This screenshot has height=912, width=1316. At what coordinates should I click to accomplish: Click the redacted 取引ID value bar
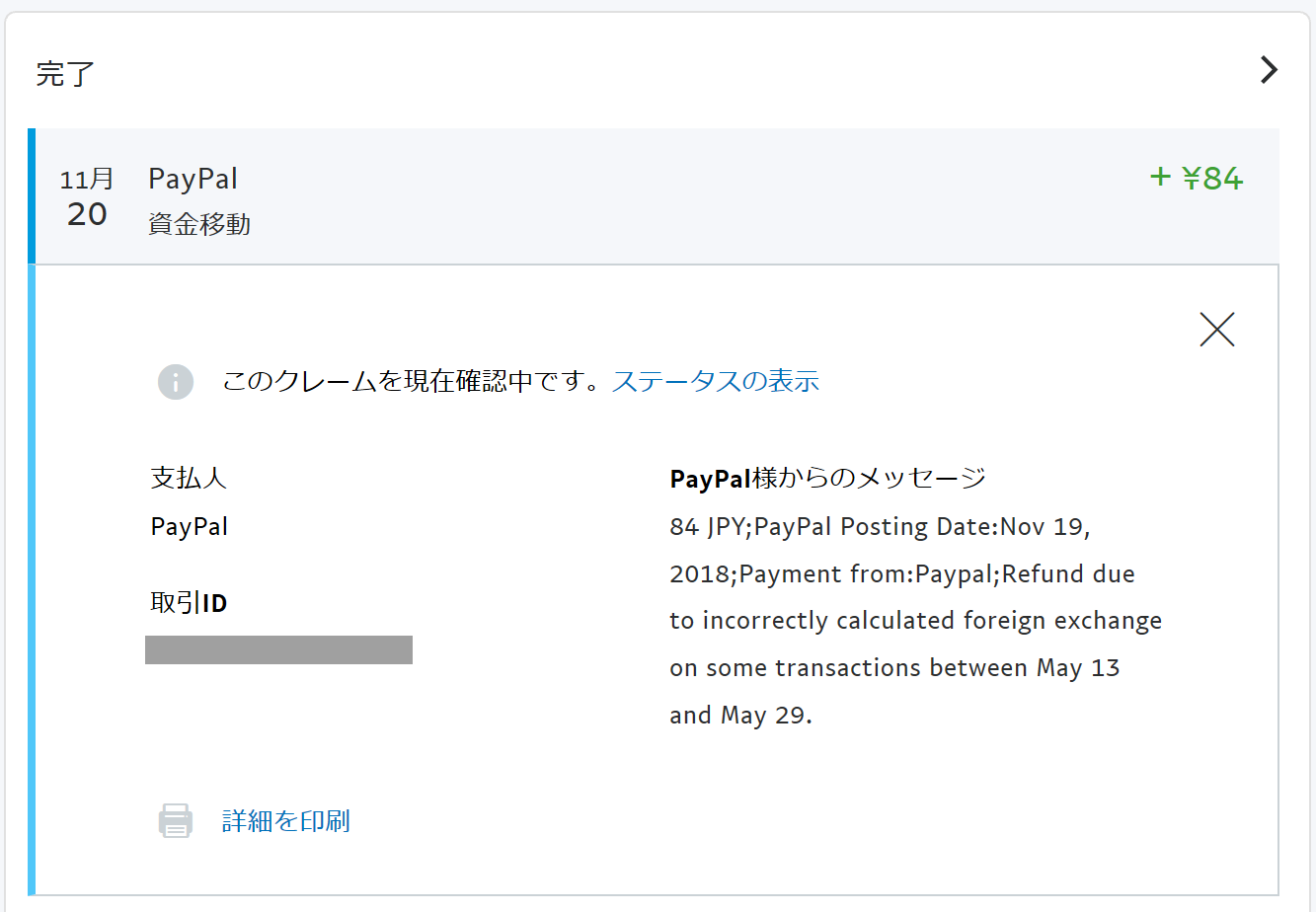pos(278,649)
